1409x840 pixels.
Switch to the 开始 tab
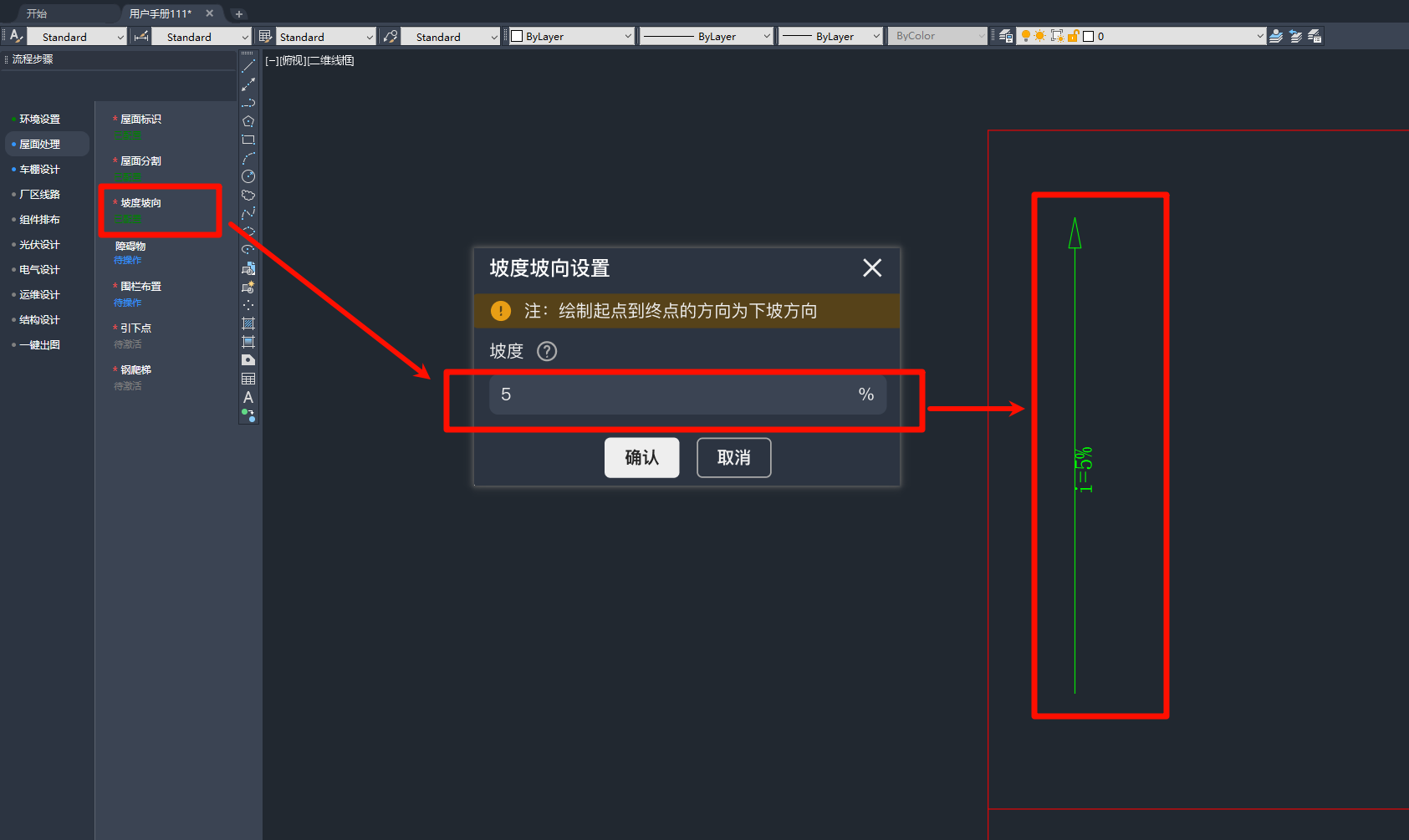[x=37, y=13]
